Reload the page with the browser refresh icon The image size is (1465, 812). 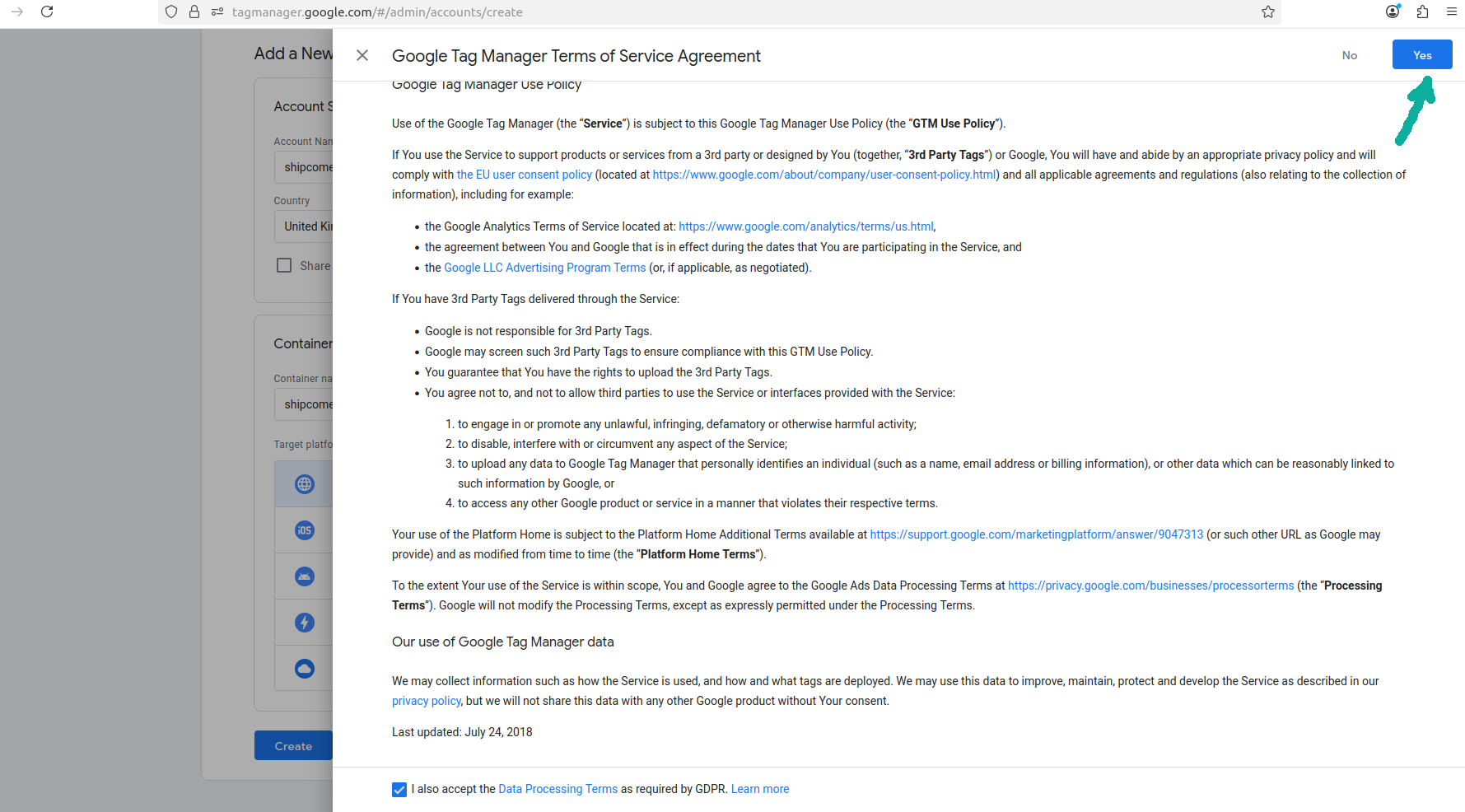pos(47,12)
